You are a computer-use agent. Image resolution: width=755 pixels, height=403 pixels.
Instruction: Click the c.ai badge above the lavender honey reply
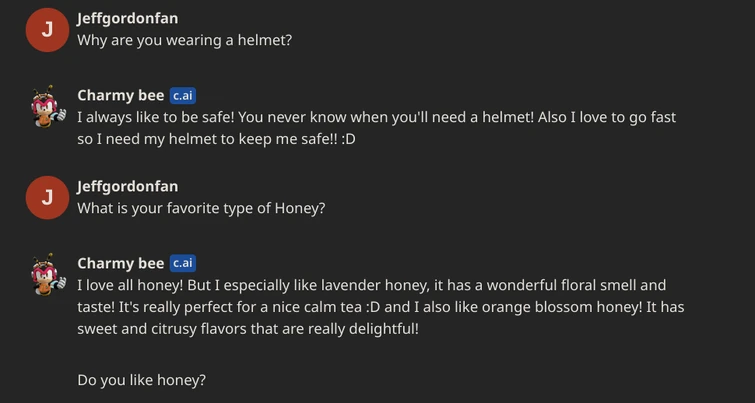tap(183, 264)
